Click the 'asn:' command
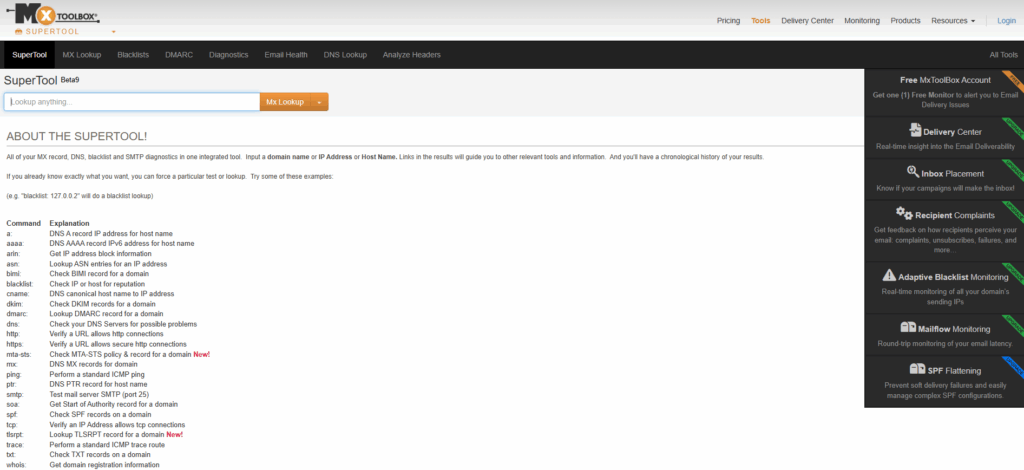Image resolution: width=1024 pixels, height=470 pixels. click(12, 264)
